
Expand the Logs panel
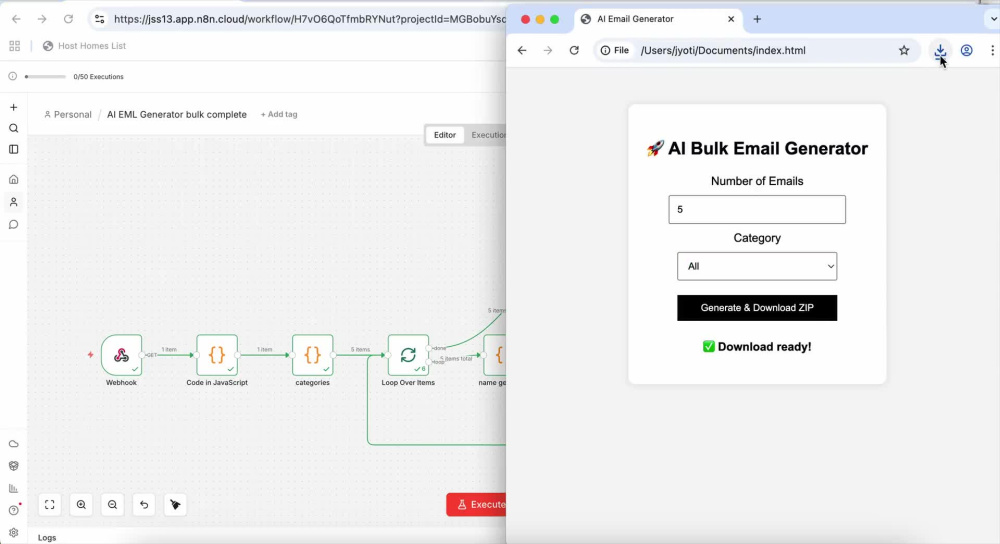coord(47,538)
